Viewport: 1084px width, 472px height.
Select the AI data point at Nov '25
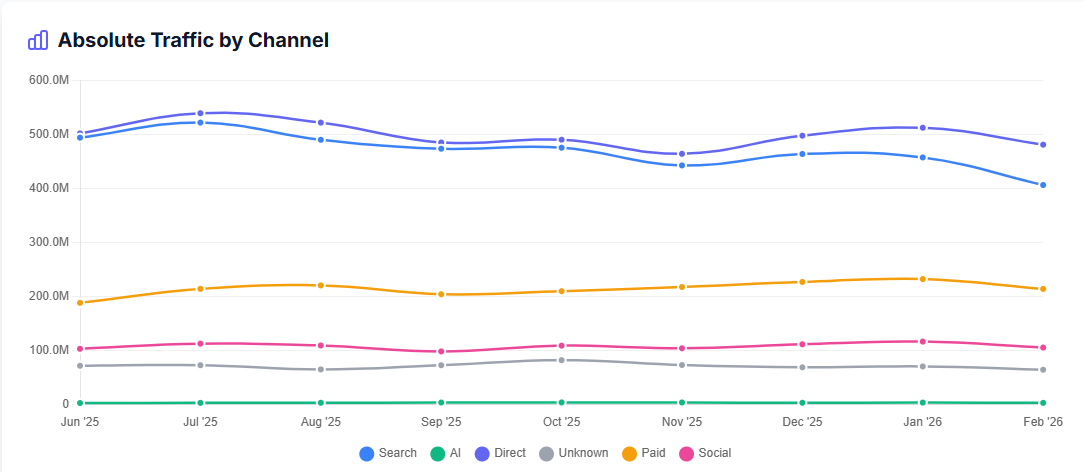pyautogui.click(x=682, y=402)
